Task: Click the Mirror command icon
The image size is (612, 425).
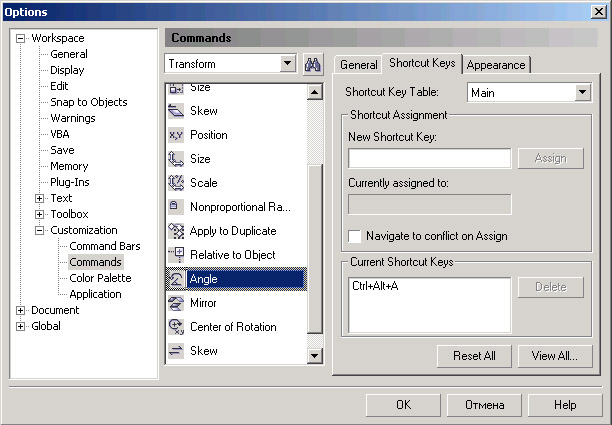Action: point(176,303)
